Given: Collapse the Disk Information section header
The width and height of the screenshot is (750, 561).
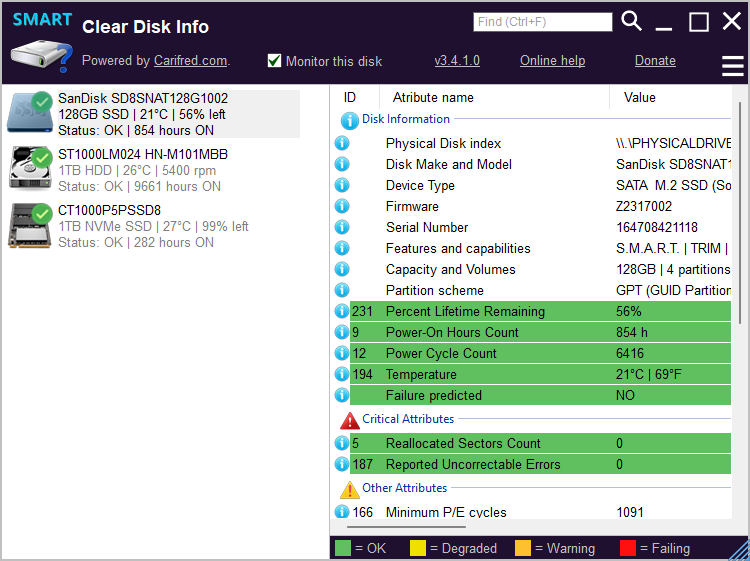Looking at the screenshot, I should 406,119.
